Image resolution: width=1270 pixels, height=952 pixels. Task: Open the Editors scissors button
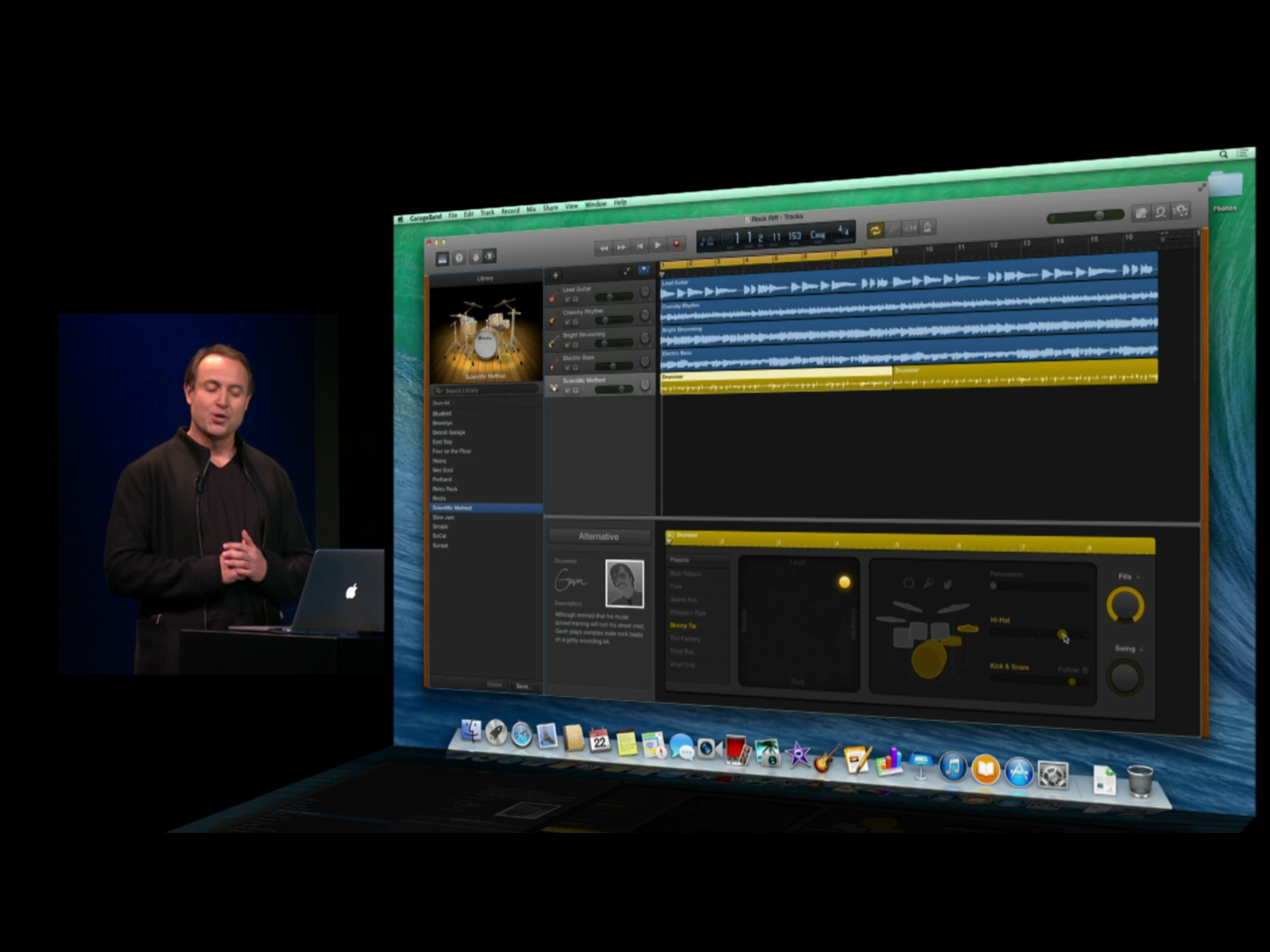tap(490, 256)
